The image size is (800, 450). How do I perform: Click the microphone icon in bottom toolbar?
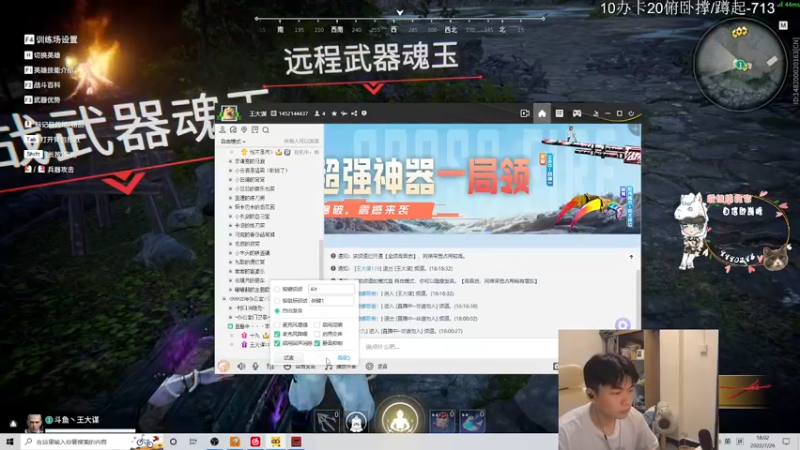pyautogui.click(x=255, y=366)
